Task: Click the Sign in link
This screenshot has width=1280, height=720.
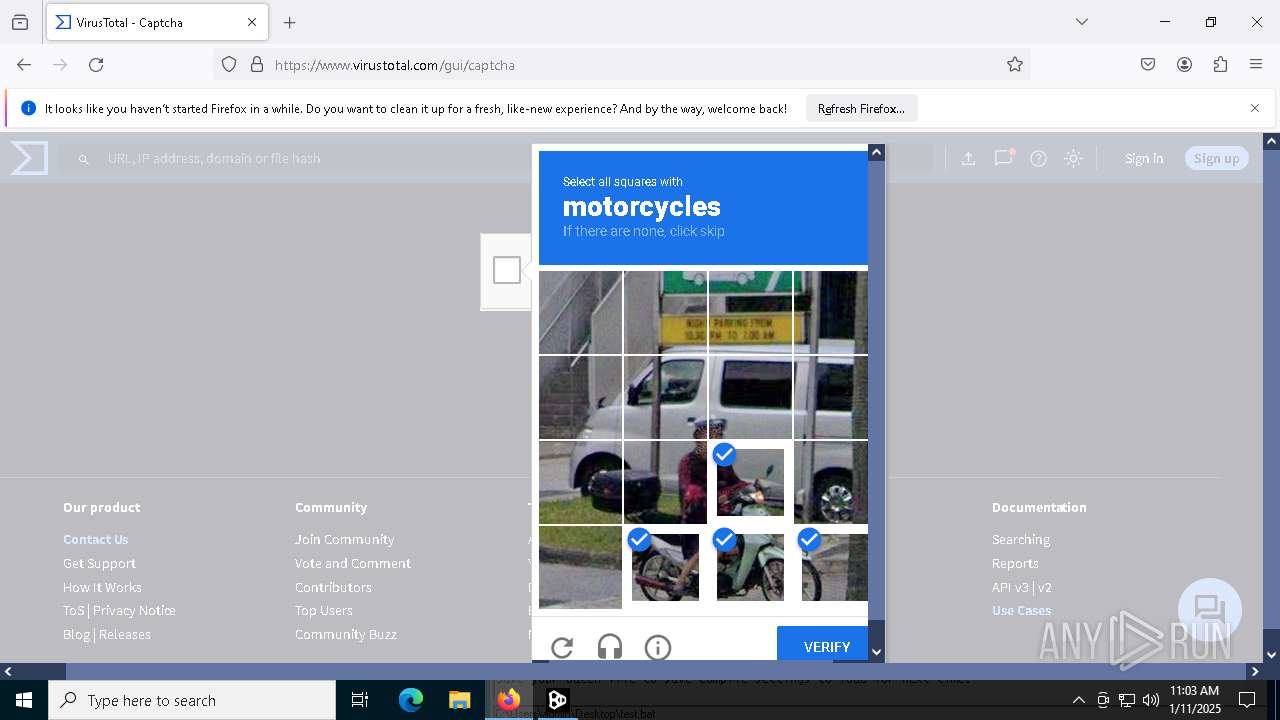Action: tap(1144, 158)
